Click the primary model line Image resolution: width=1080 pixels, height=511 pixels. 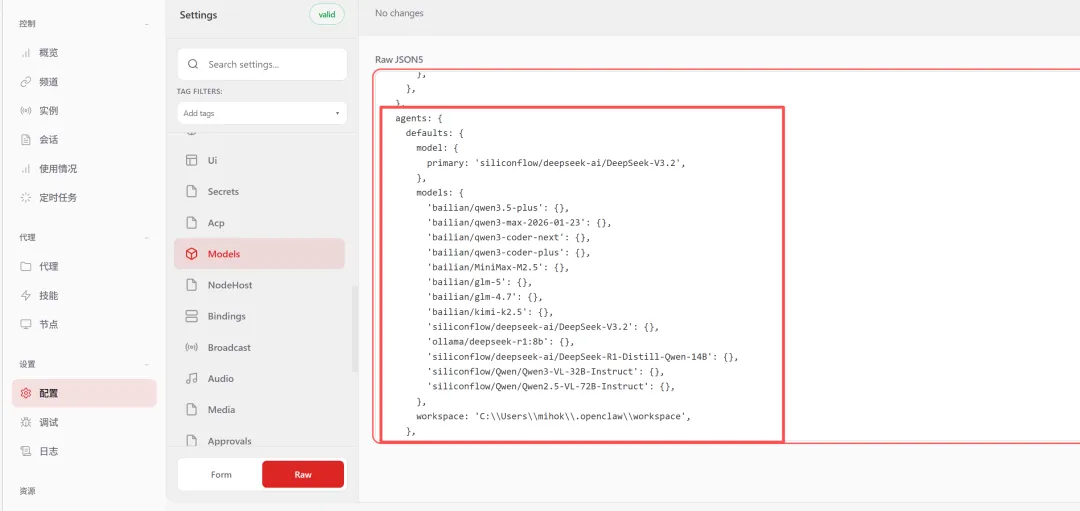tap(557, 163)
